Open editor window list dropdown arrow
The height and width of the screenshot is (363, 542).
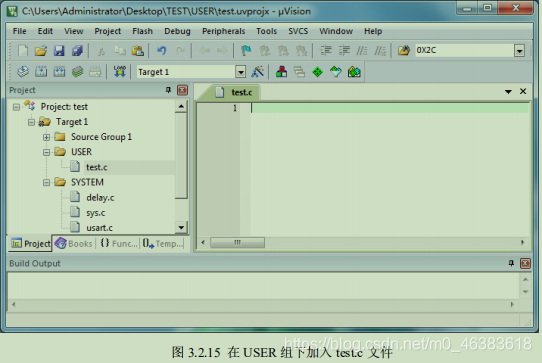pyautogui.click(x=508, y=92)
